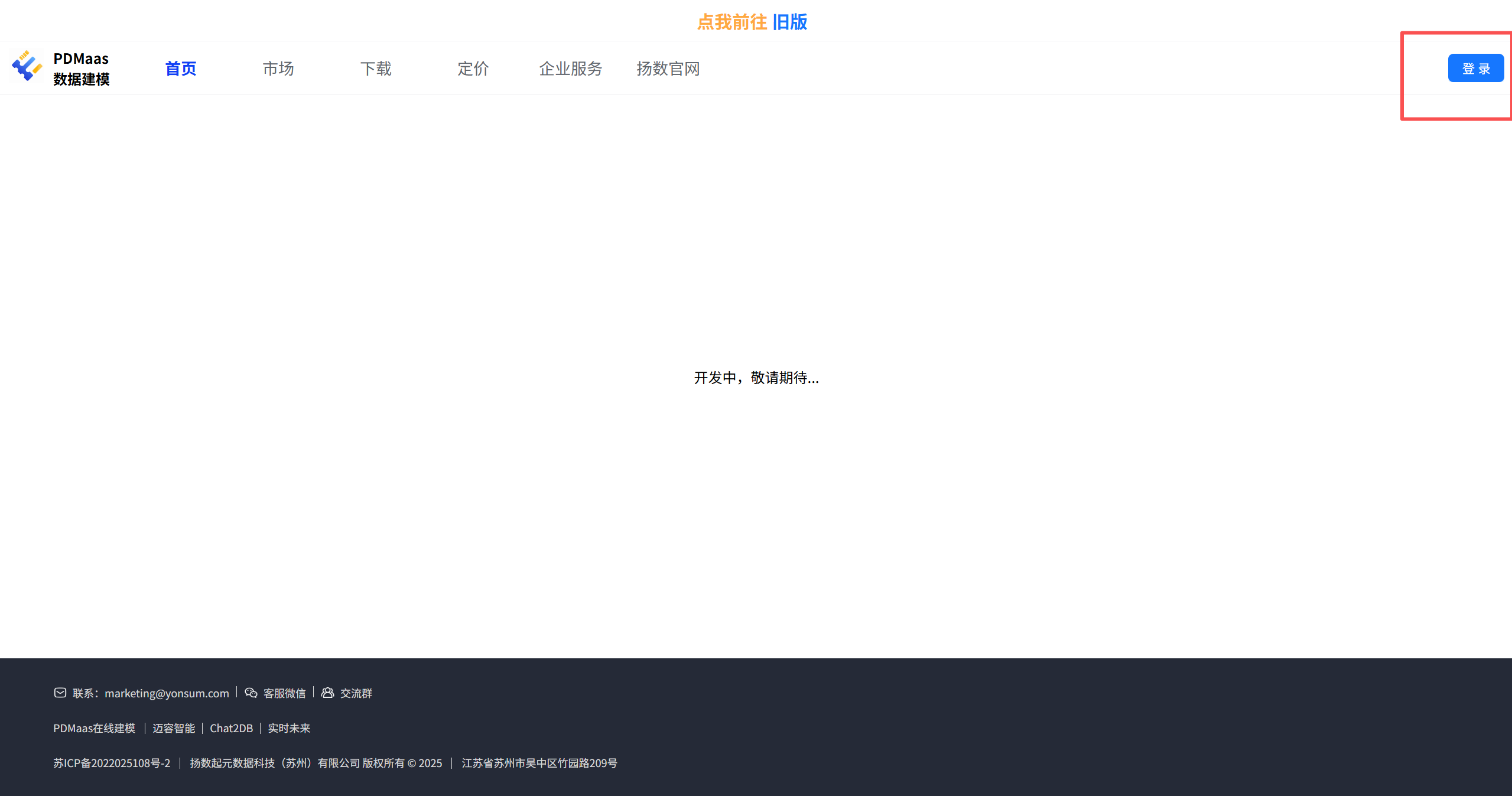This screenshot has width=1512, height=796.
Task: Go to the Chat2DB footer link
Action: [x=231, y=728]
